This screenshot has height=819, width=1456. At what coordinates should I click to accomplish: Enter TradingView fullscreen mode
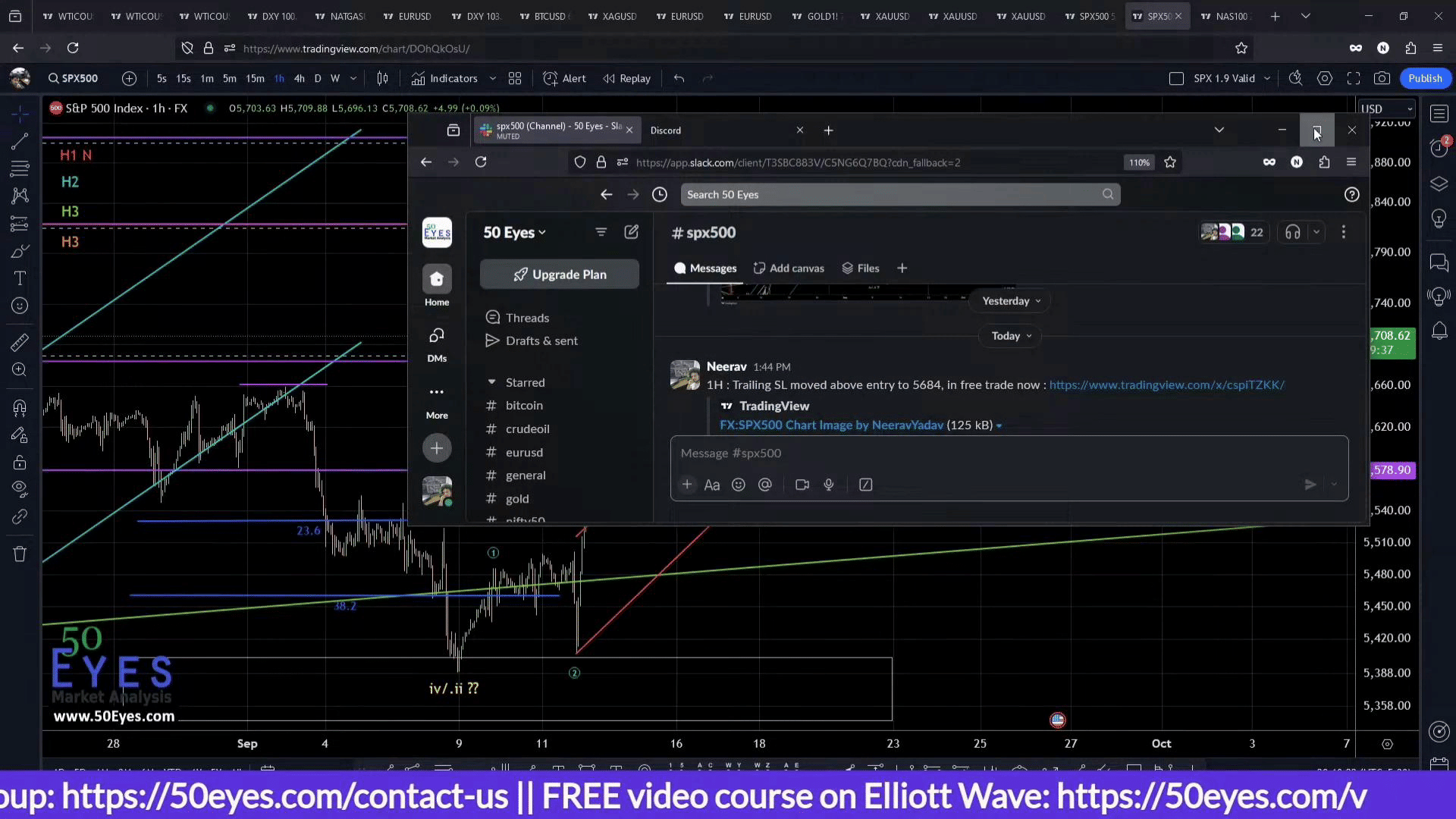click(x=1354, y=78)
